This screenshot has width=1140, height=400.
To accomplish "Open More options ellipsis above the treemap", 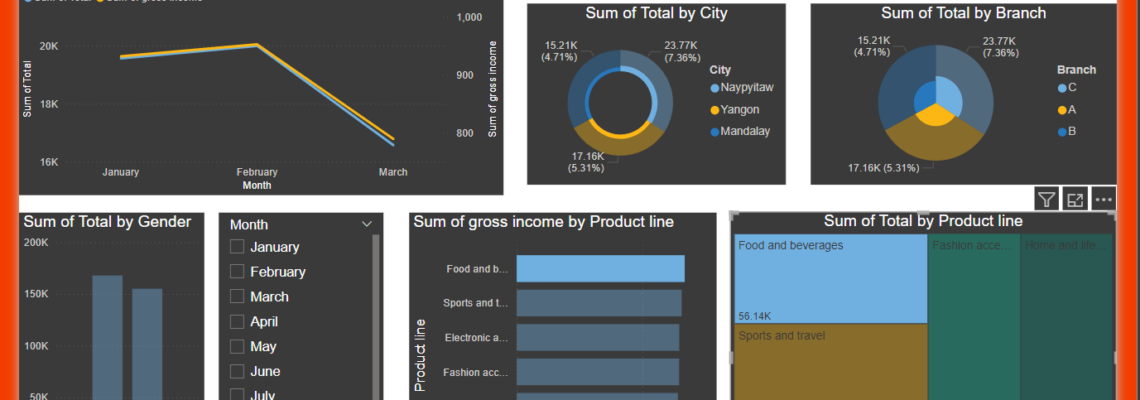I will point(1104,199).
